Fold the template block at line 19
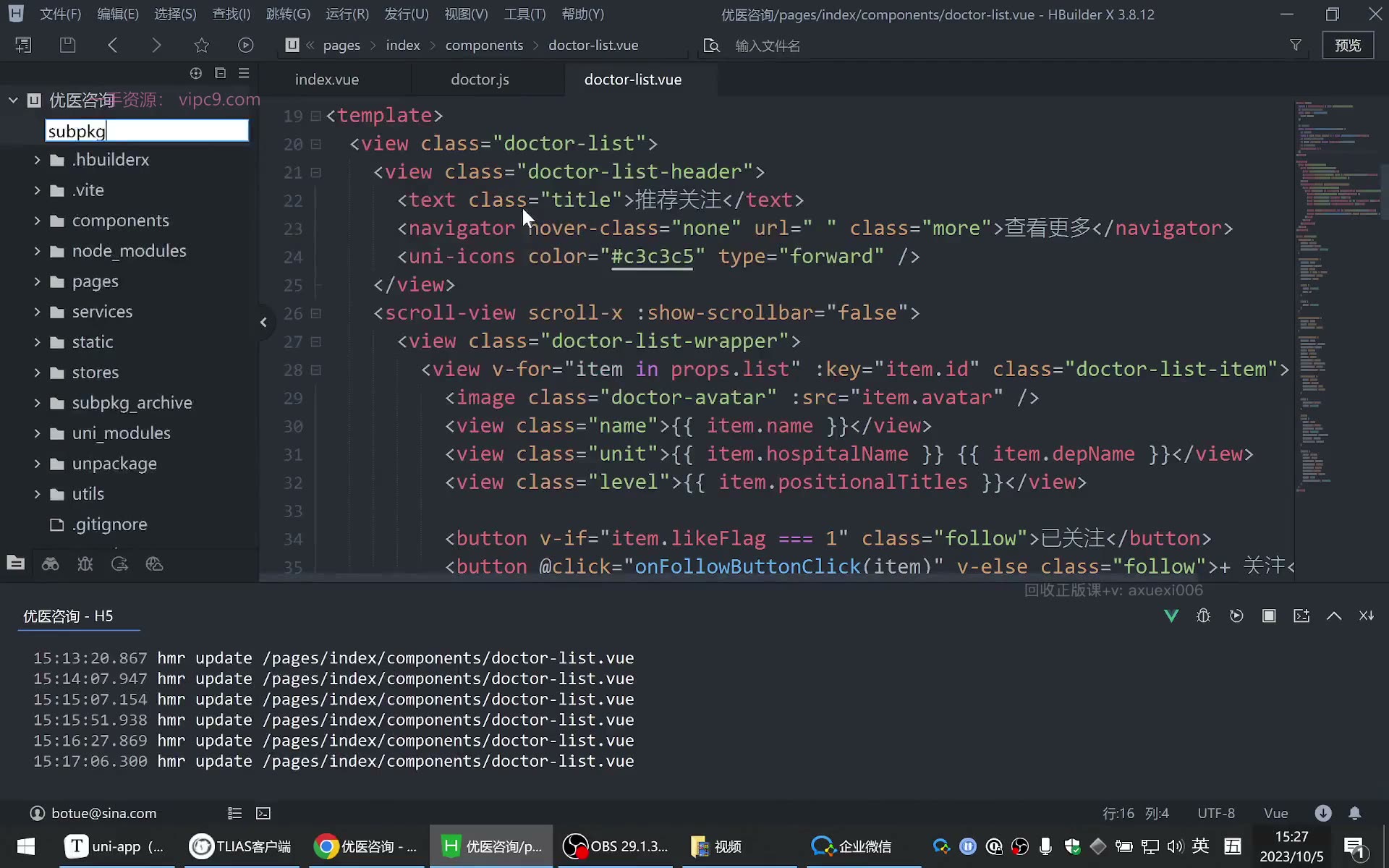1389x868 pixels. (315, 116)
